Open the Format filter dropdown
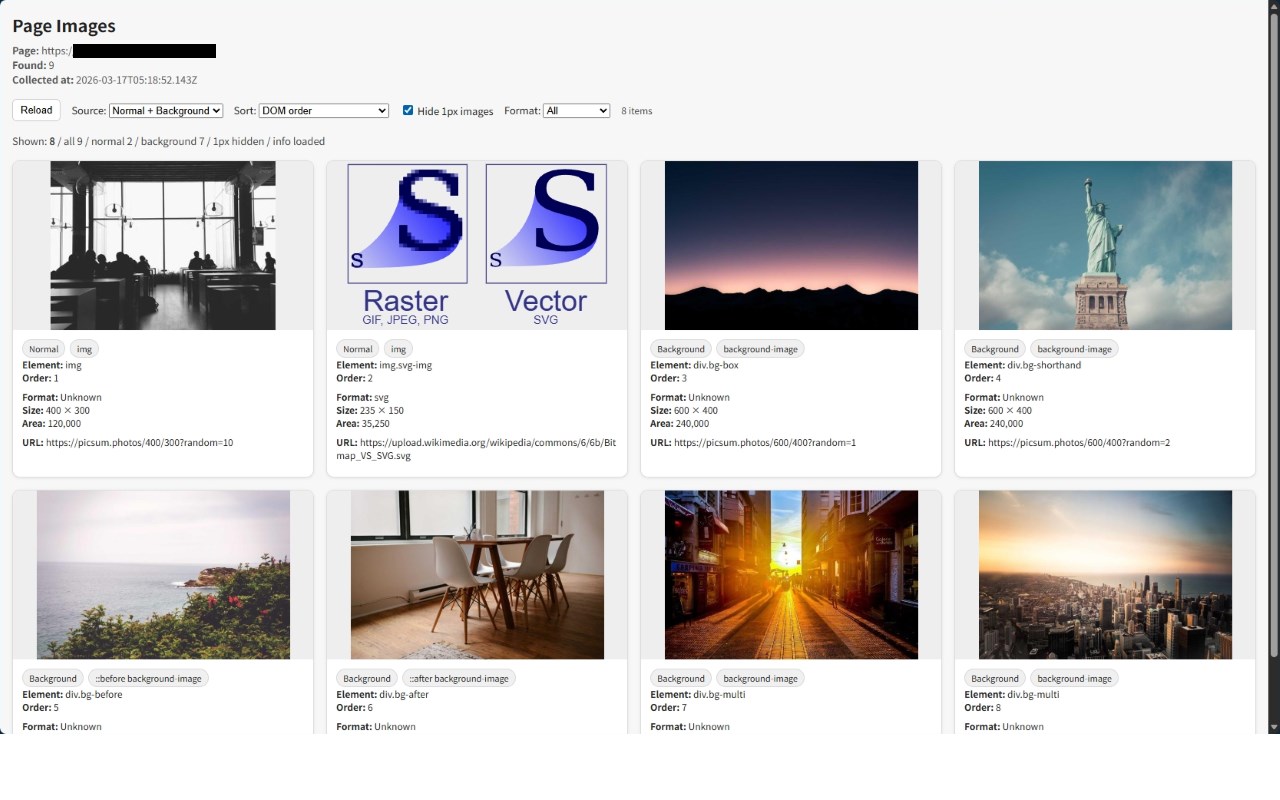 [576, 111]
